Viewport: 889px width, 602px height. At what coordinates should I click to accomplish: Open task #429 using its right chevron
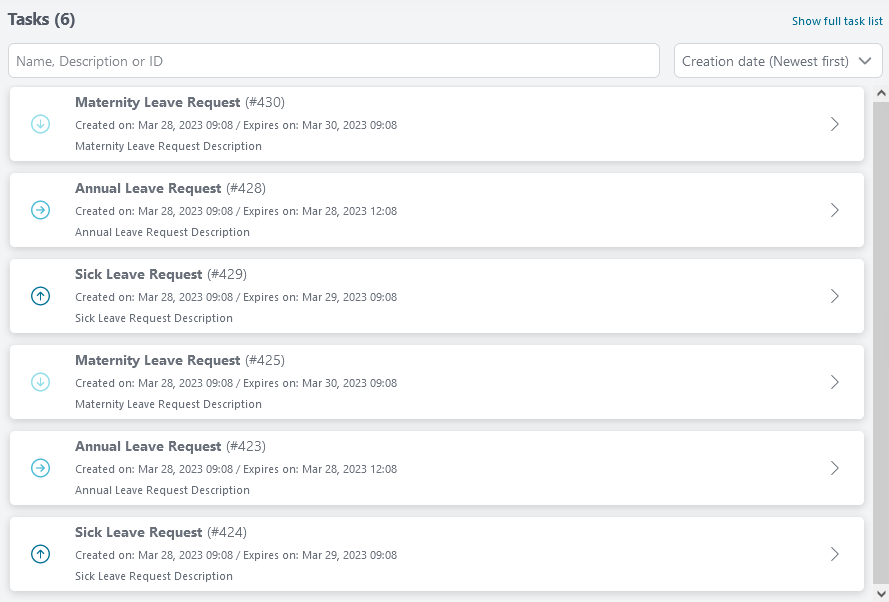(835, 296)
